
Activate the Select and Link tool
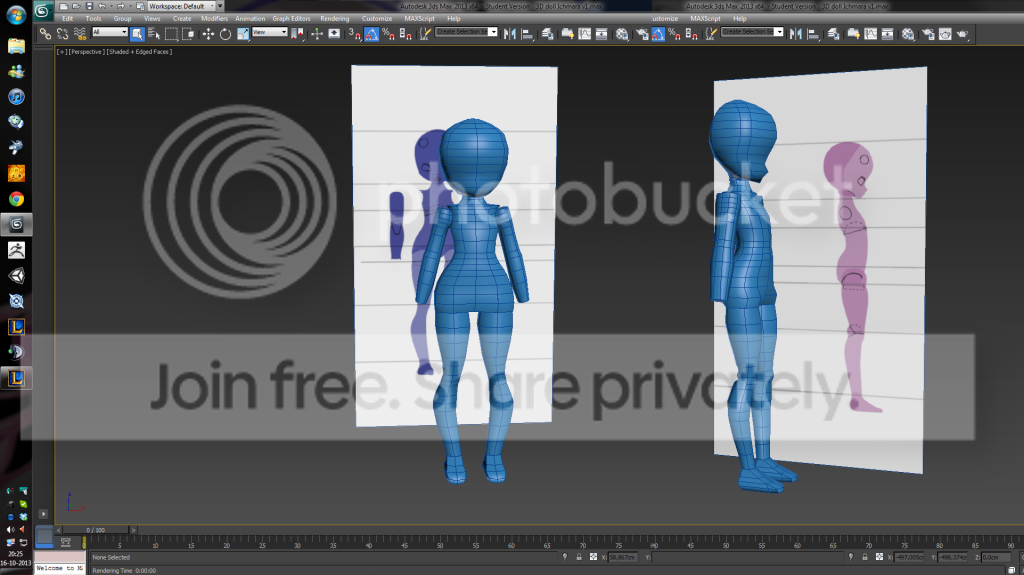(45, 34)
